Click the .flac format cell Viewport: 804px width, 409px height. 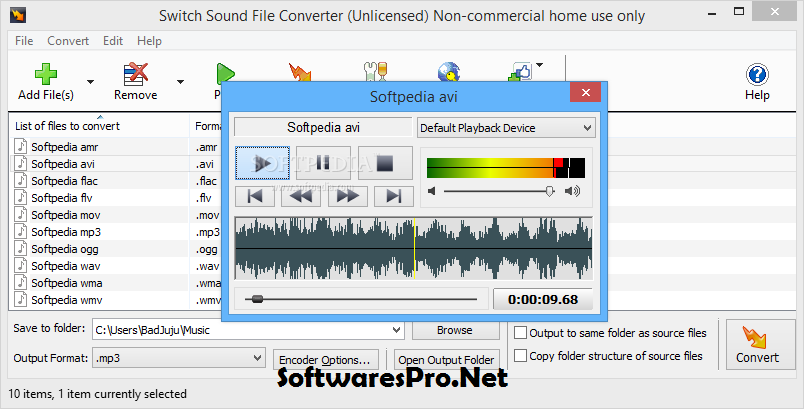coord(207,181)
